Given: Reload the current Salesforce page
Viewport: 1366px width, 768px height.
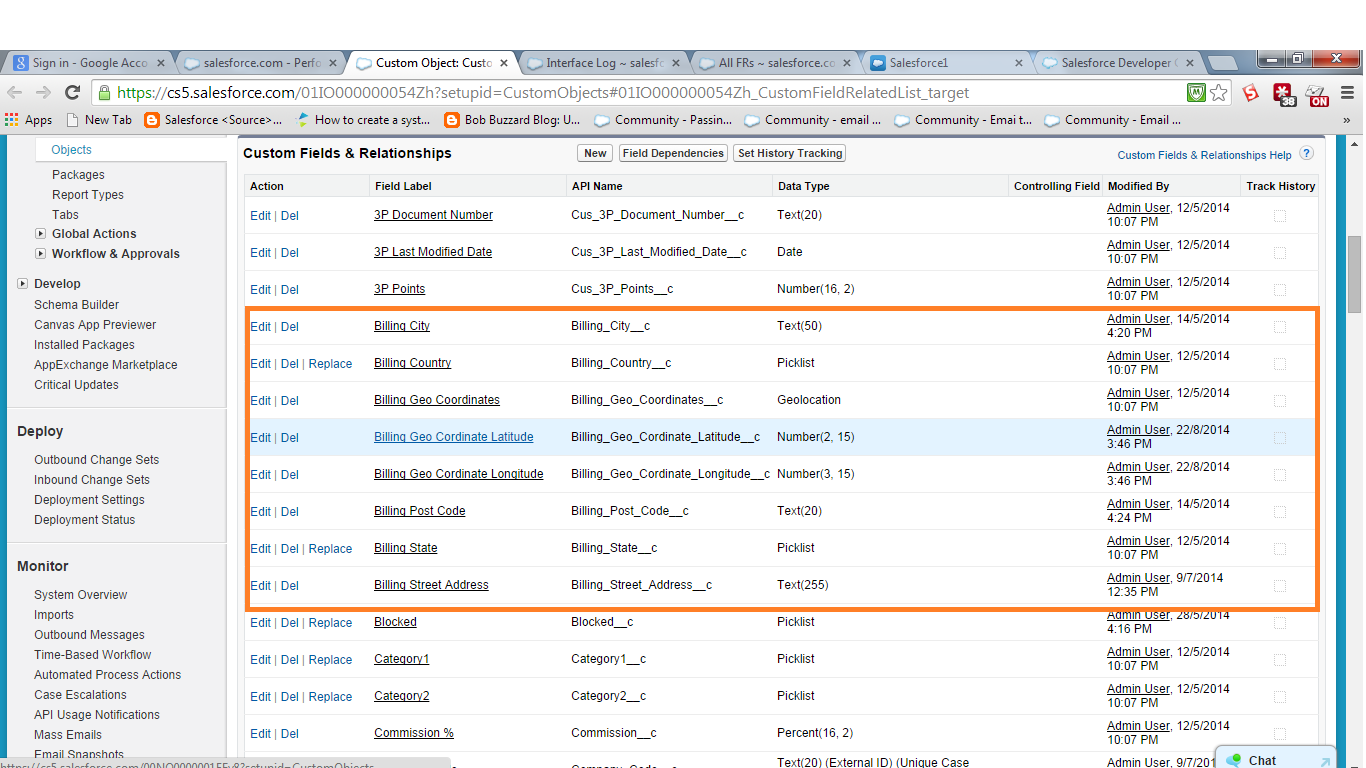Looking at the screenshot, I should (72, 93).
